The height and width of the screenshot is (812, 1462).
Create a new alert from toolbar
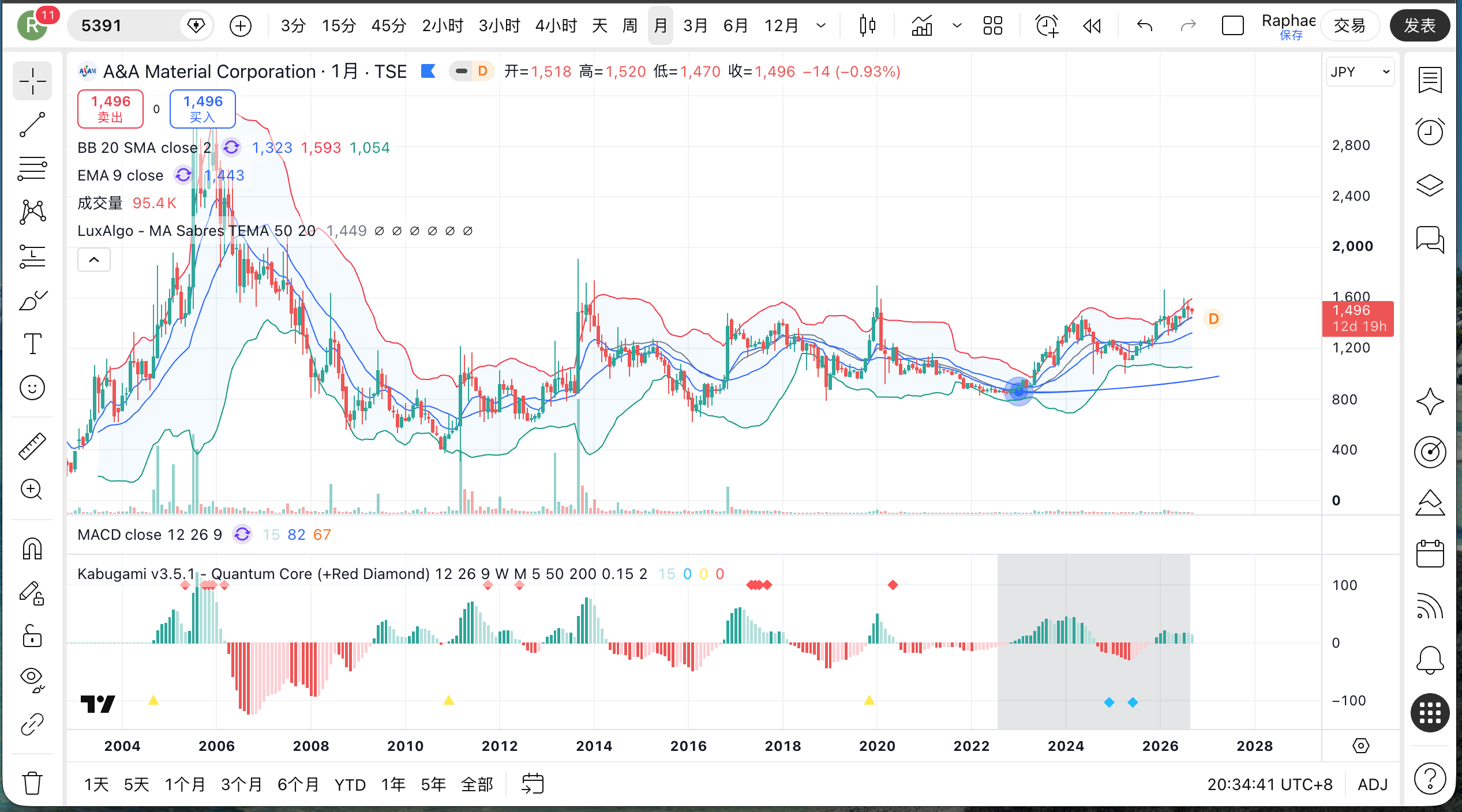(1047, 25)
